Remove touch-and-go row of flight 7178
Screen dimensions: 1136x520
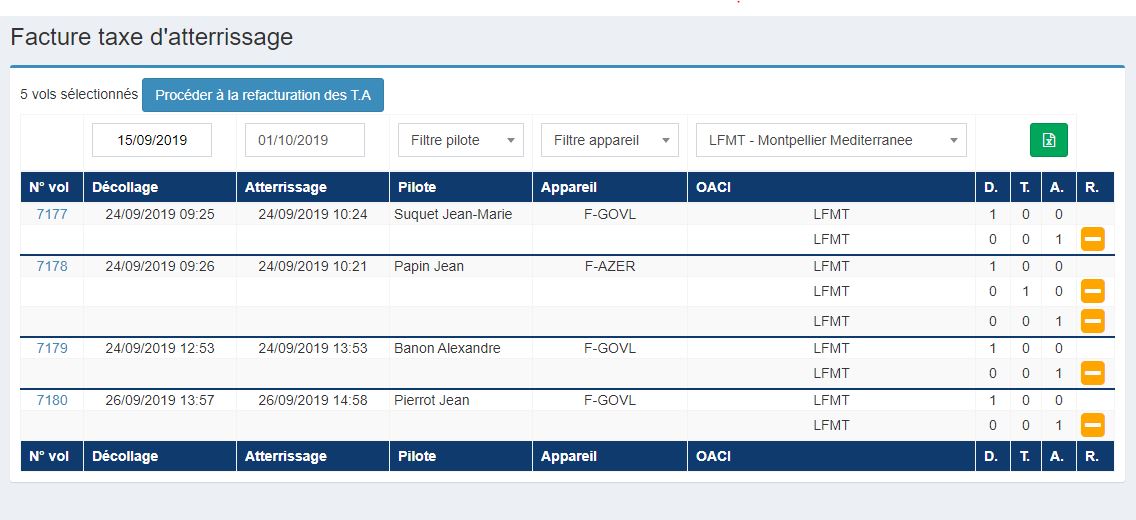tap(1093, 291)
